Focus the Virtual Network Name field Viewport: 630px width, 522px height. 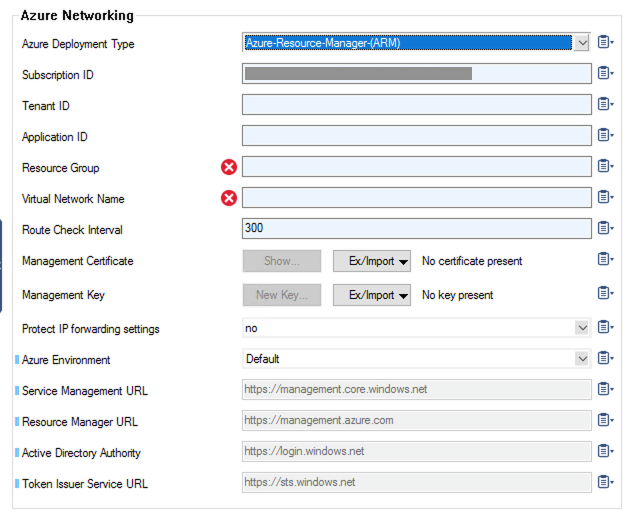417,197
